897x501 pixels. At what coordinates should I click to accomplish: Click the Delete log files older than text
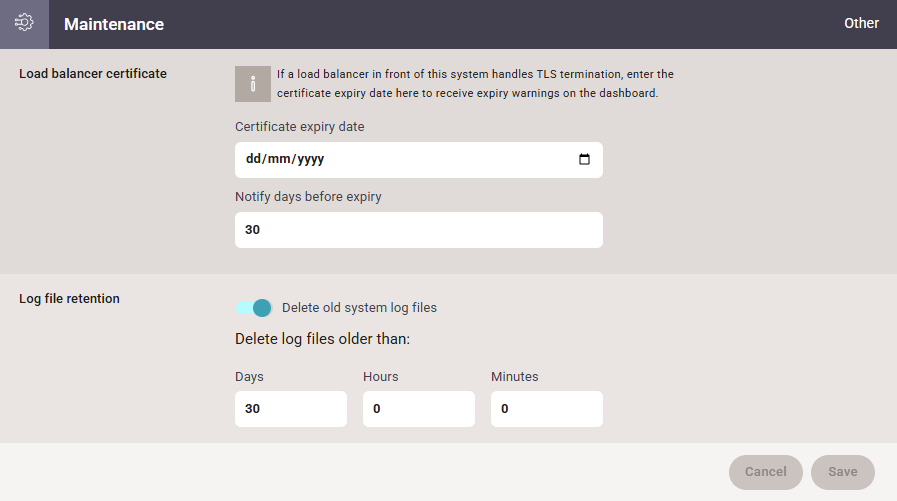pos(323,339)
